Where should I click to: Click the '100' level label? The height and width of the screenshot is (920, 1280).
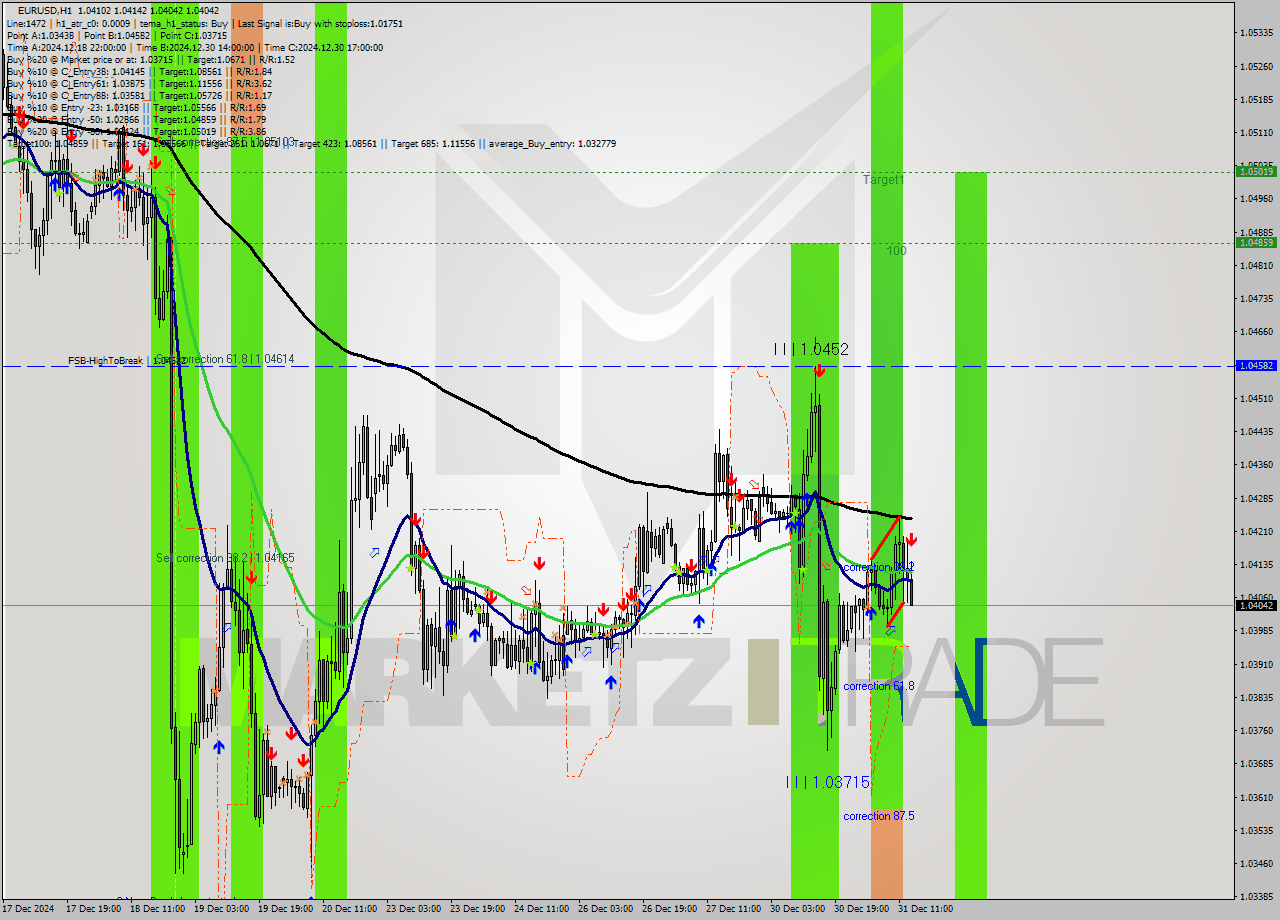pyautogui.click(x=896, y=251)
